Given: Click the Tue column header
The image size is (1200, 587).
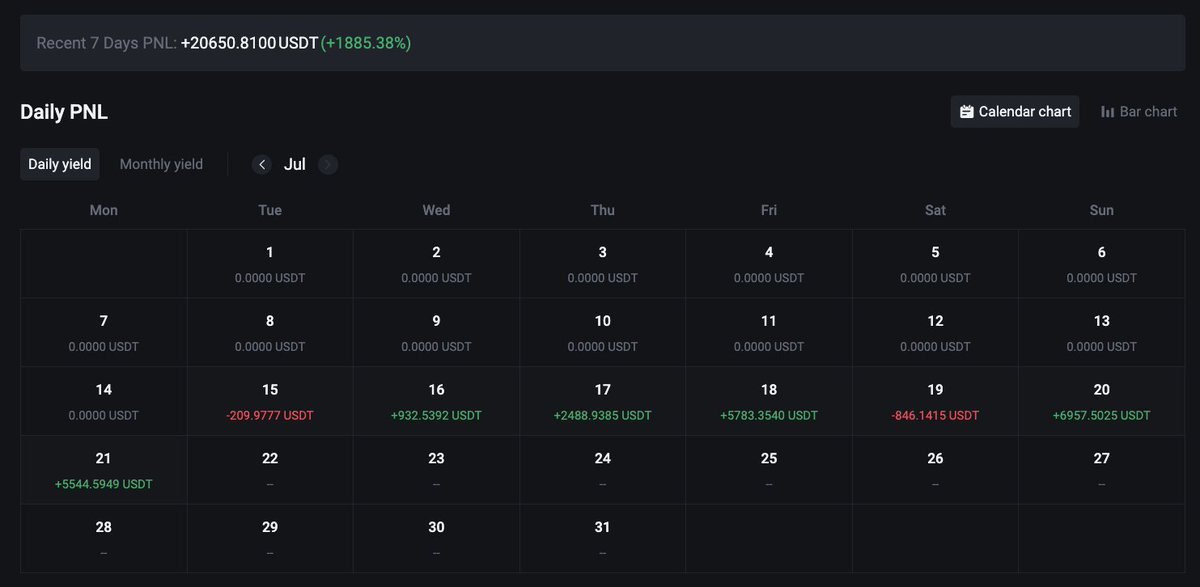Looking at the screenshot, I should point(270,210).
